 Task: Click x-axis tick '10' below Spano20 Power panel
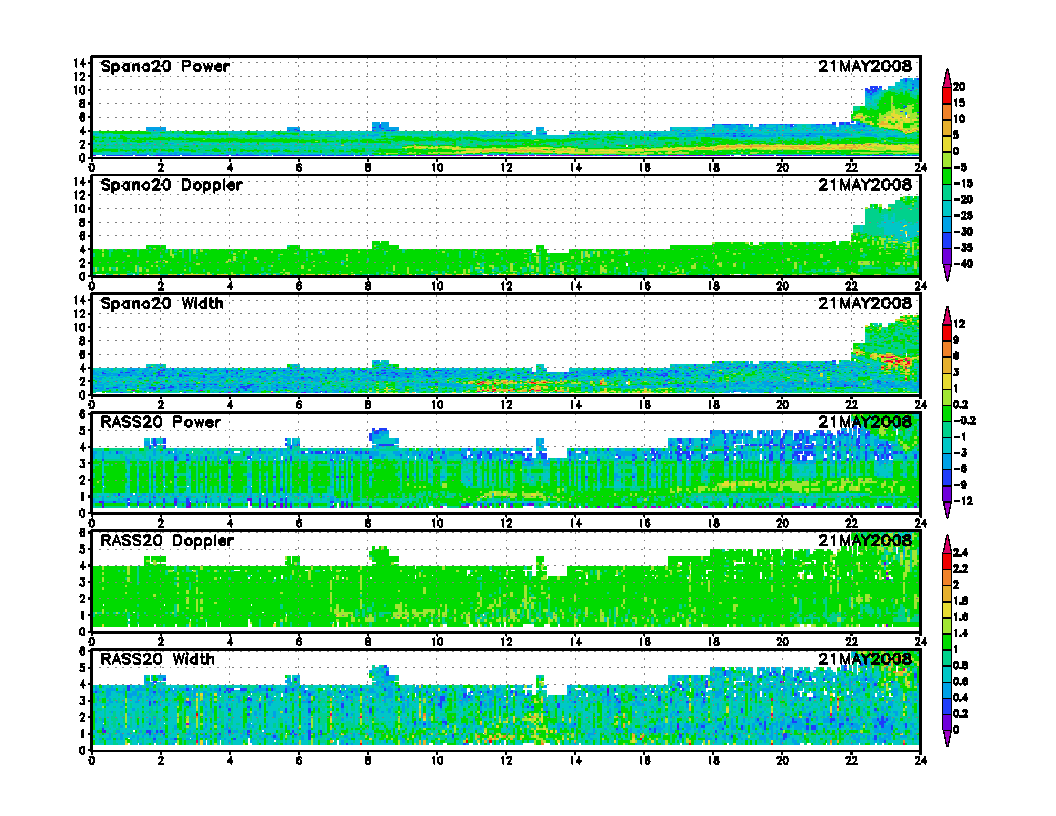[x=437, y=168]
